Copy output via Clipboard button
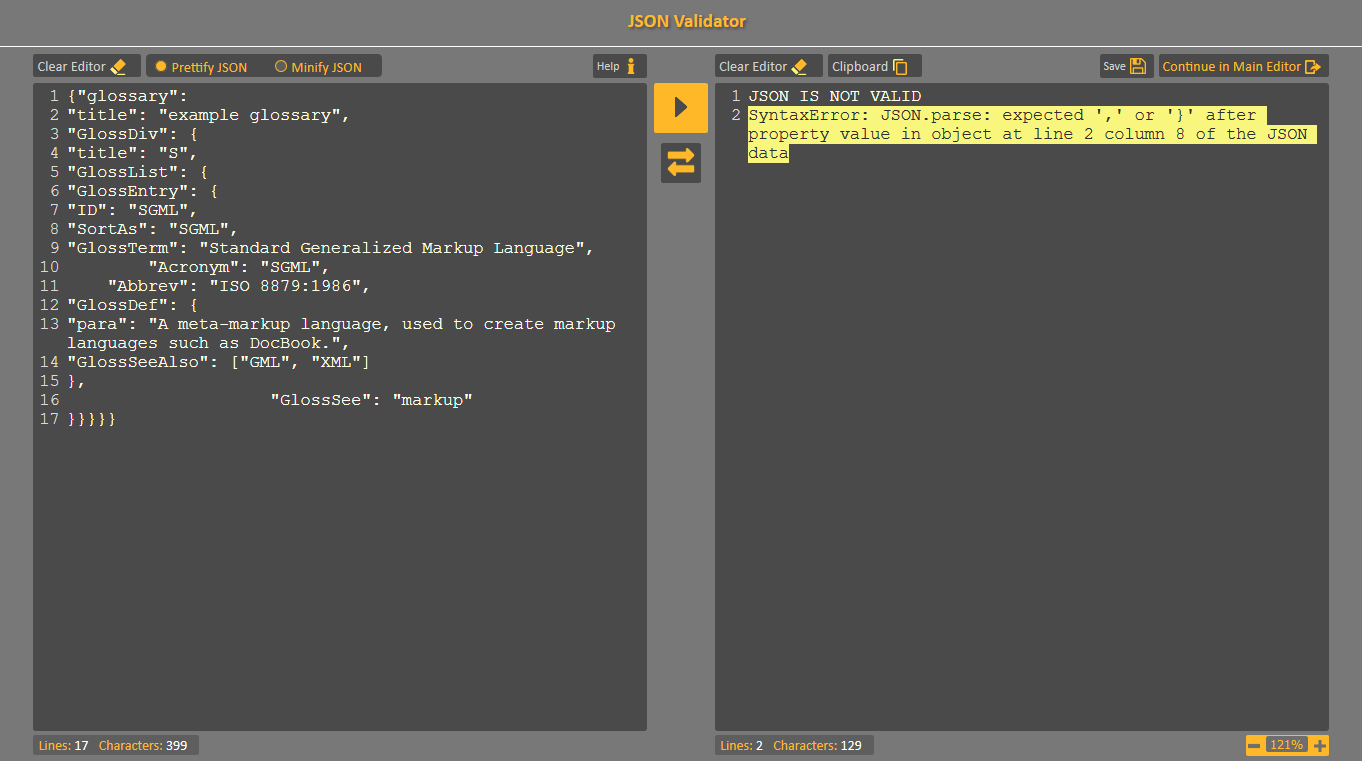This screenshot has height=763, width=1362. [875, 67]
